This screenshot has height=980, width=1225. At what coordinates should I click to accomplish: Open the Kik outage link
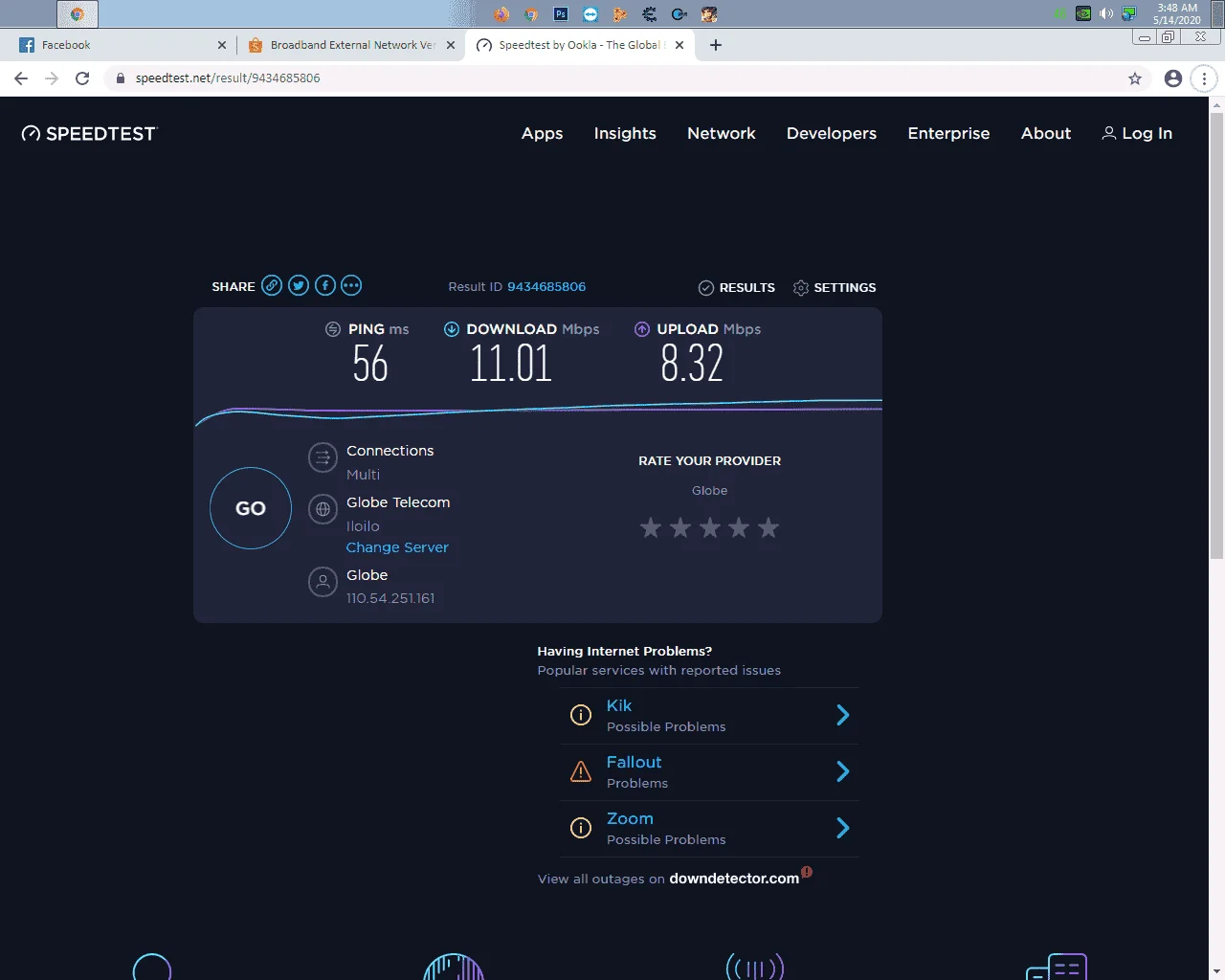pos(619,705)
